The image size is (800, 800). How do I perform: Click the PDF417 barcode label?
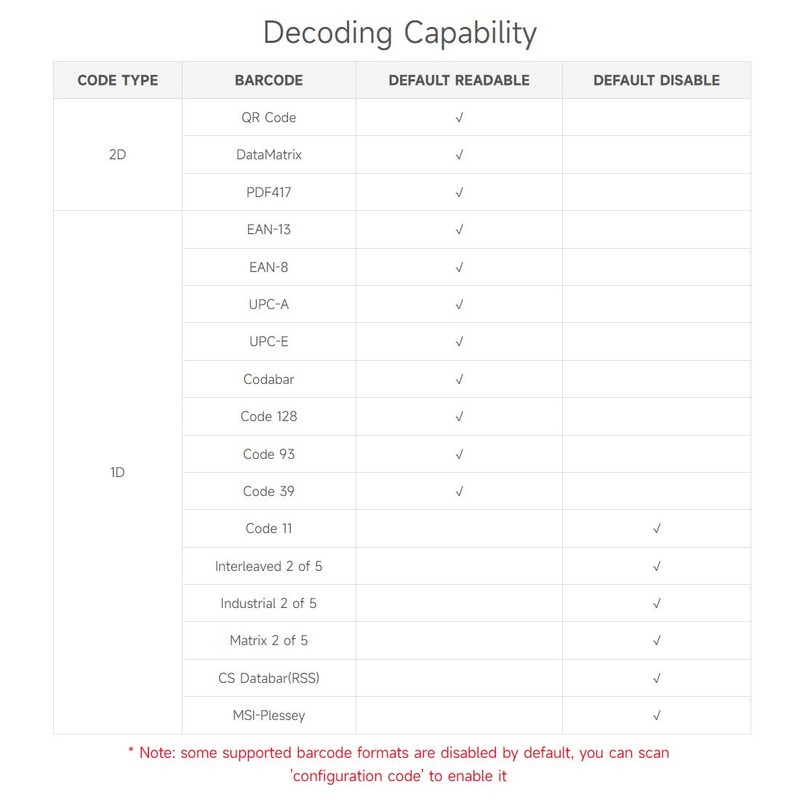(x=268, y=192)
